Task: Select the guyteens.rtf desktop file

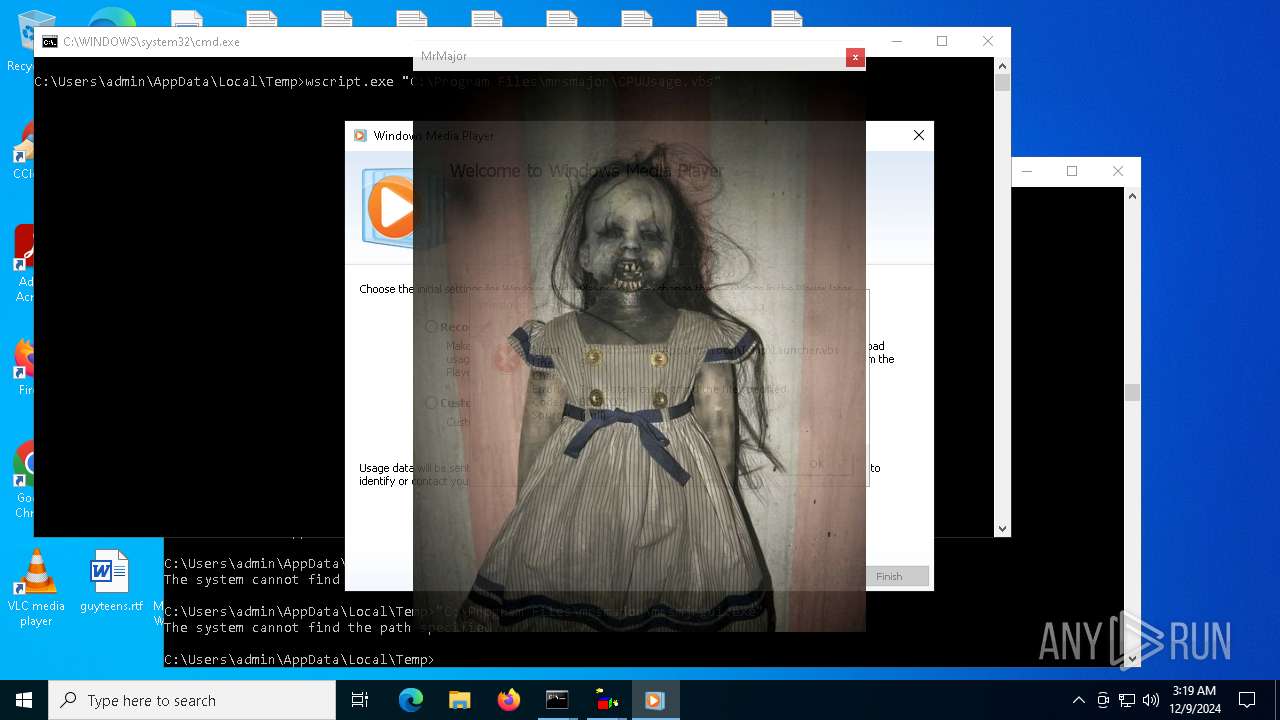Action: [111, 582]
